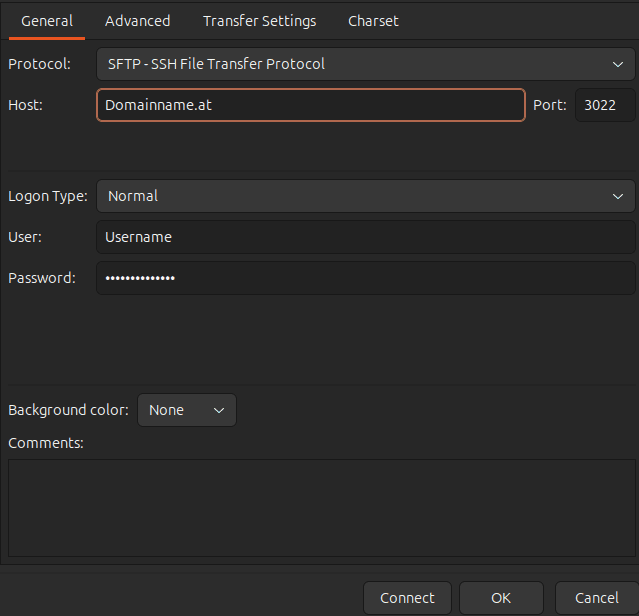The height and width of the screenshot is (616, 639).
Task: Click the Host field containing Domainname.at
Action: point(310,105)
